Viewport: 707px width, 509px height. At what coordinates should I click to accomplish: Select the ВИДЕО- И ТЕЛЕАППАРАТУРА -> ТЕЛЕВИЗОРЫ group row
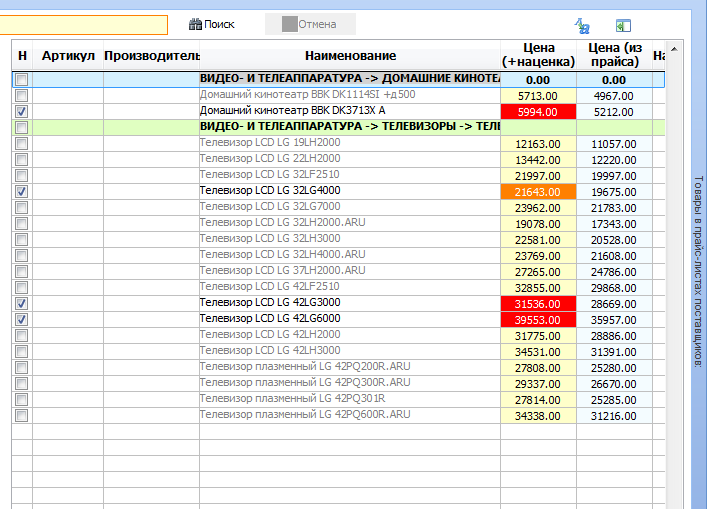tap(338, 128)
